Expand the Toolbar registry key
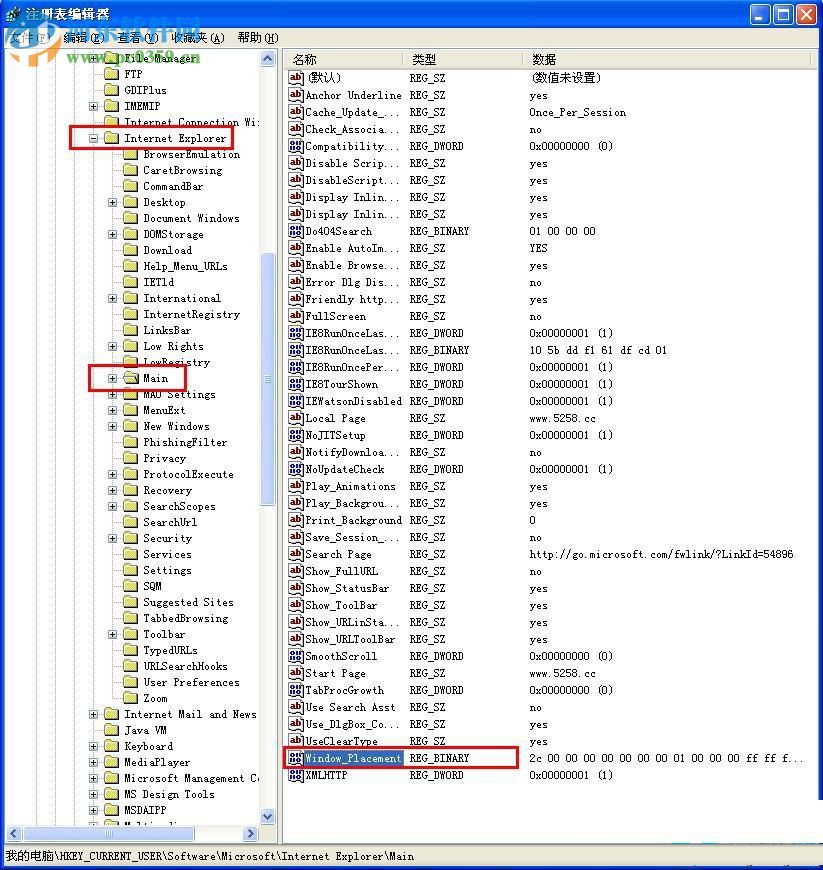 [x=111, y=634]
